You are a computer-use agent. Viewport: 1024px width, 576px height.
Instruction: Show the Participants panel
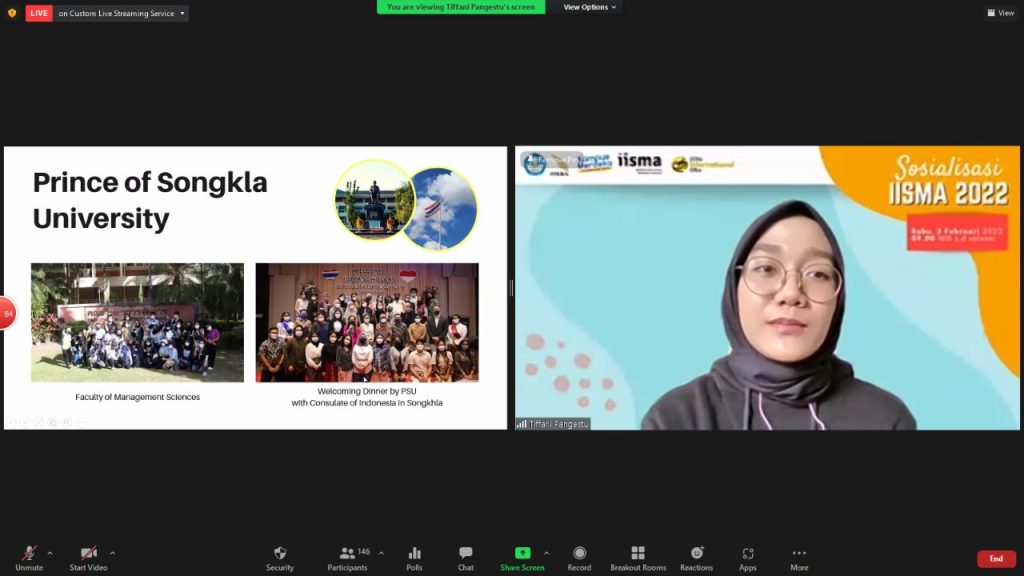point(347,558)
